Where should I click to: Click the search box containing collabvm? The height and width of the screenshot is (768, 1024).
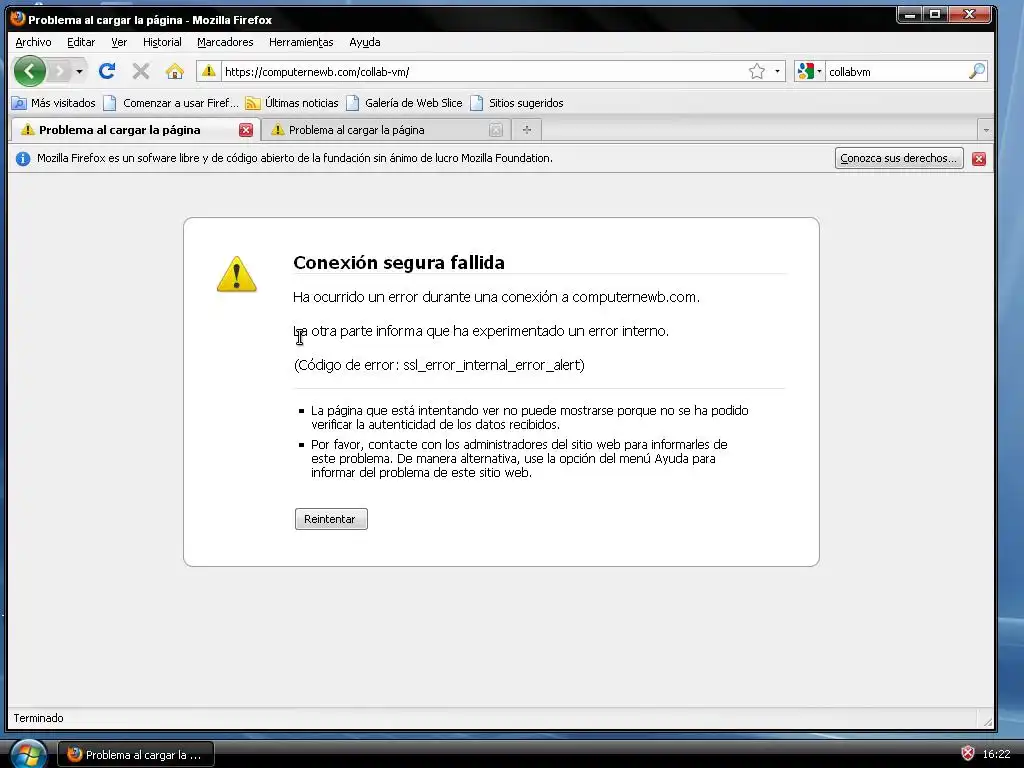[897, 72]
